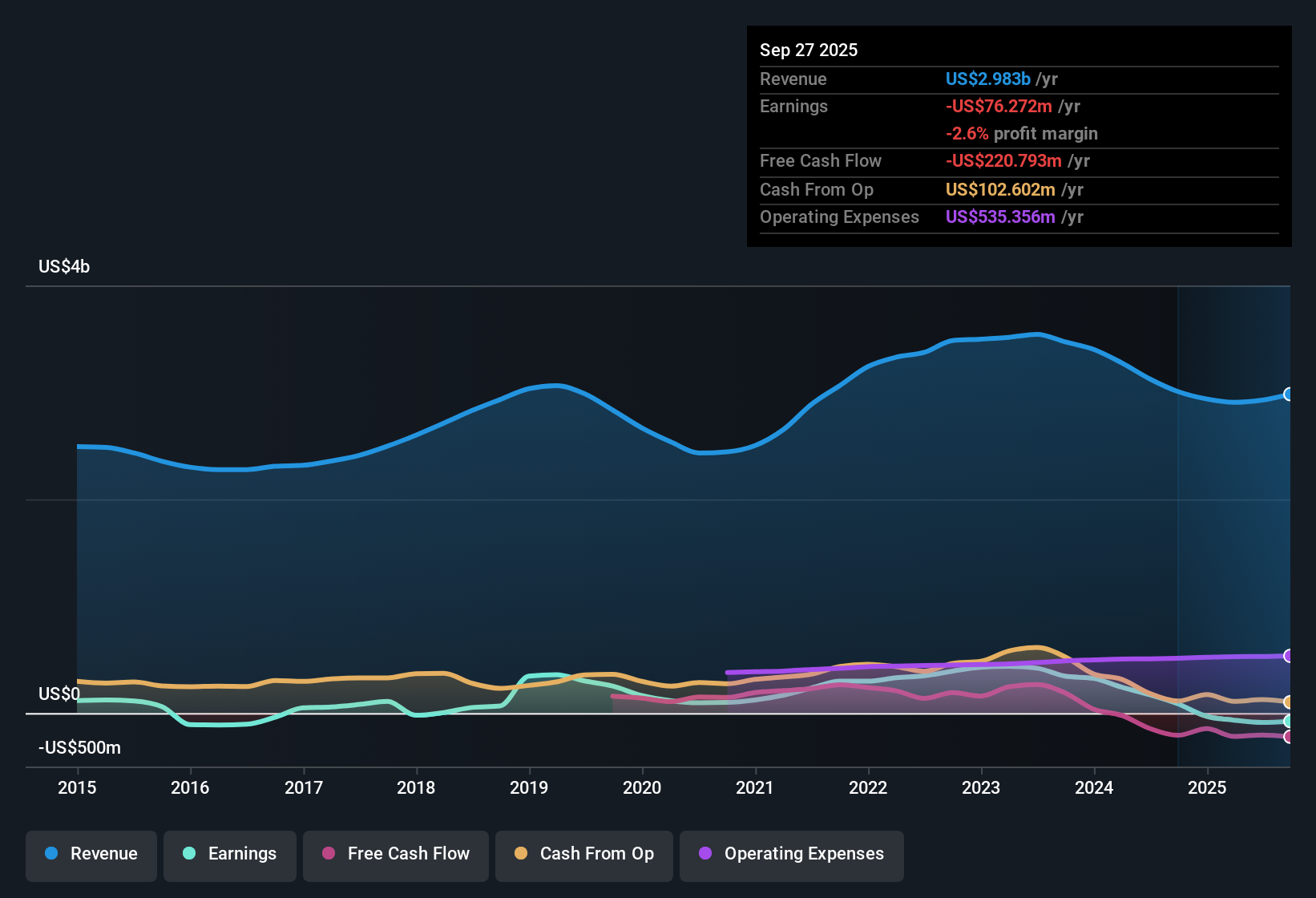Click the teal Earnings legend dot
The width and height of the screenshot is (1316, 898).
[189, 854]
